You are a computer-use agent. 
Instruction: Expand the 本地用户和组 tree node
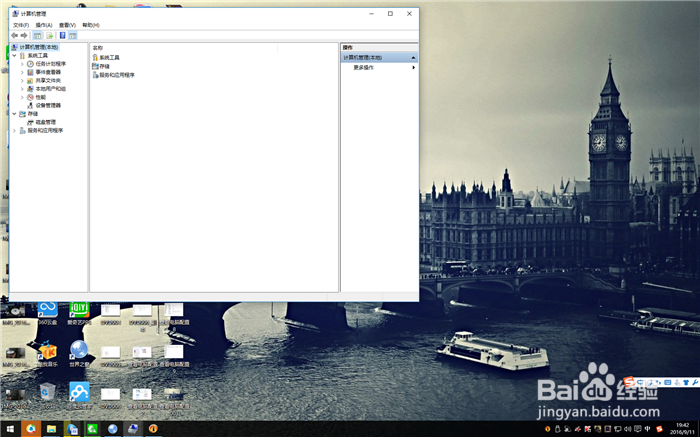tap(22, 89)
